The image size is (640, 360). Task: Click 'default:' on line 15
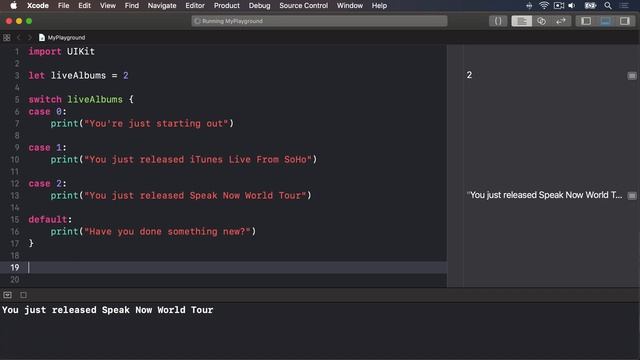50,219
